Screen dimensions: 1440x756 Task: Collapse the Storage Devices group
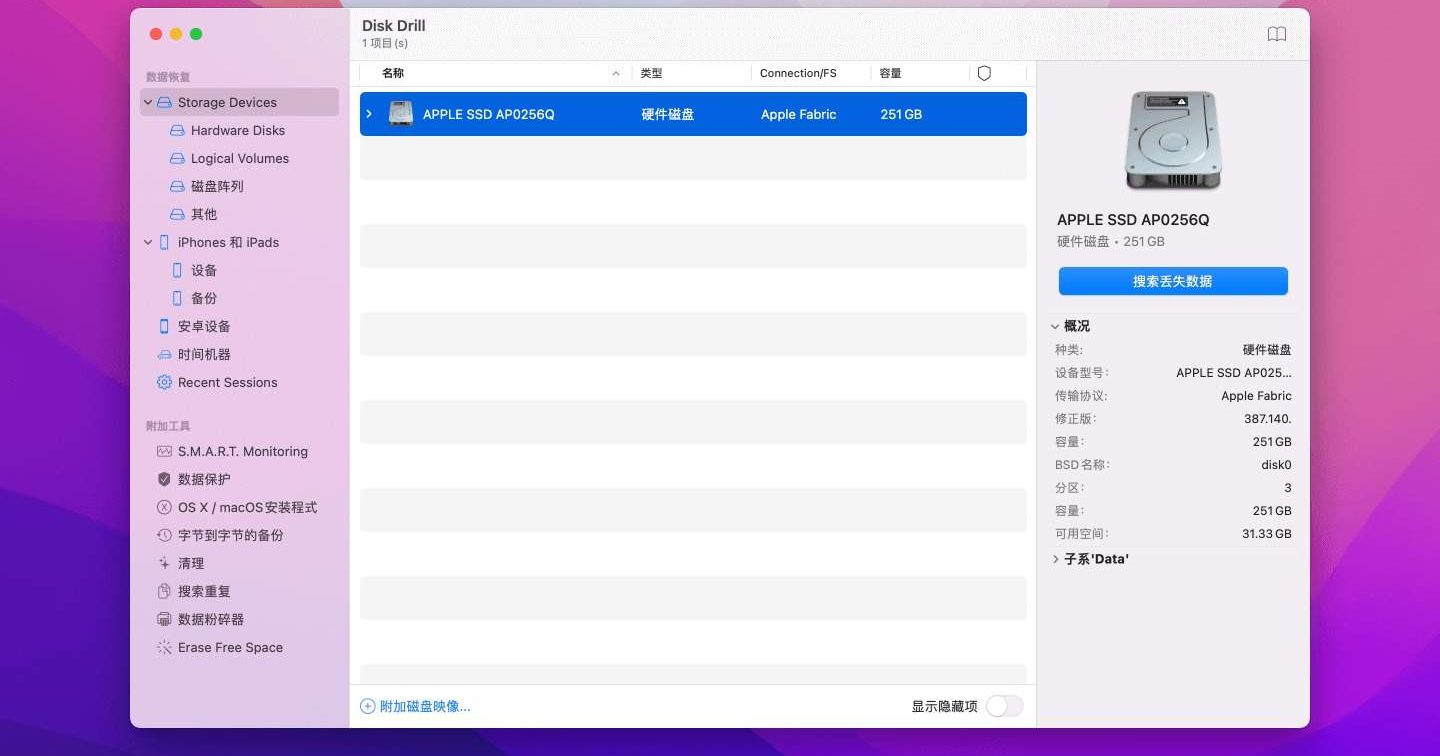tap(148, 102)
